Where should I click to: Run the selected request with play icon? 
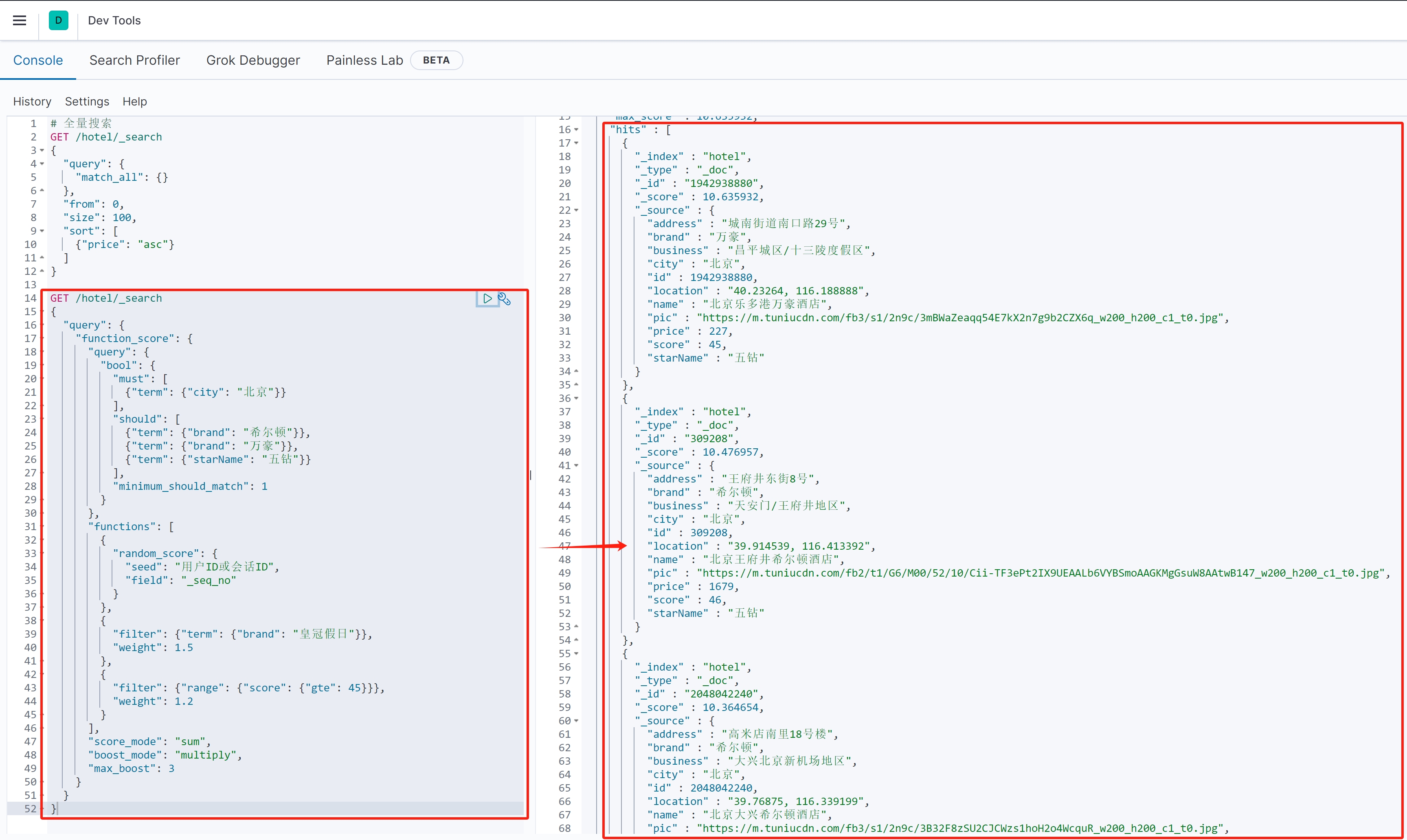(487, 298)
